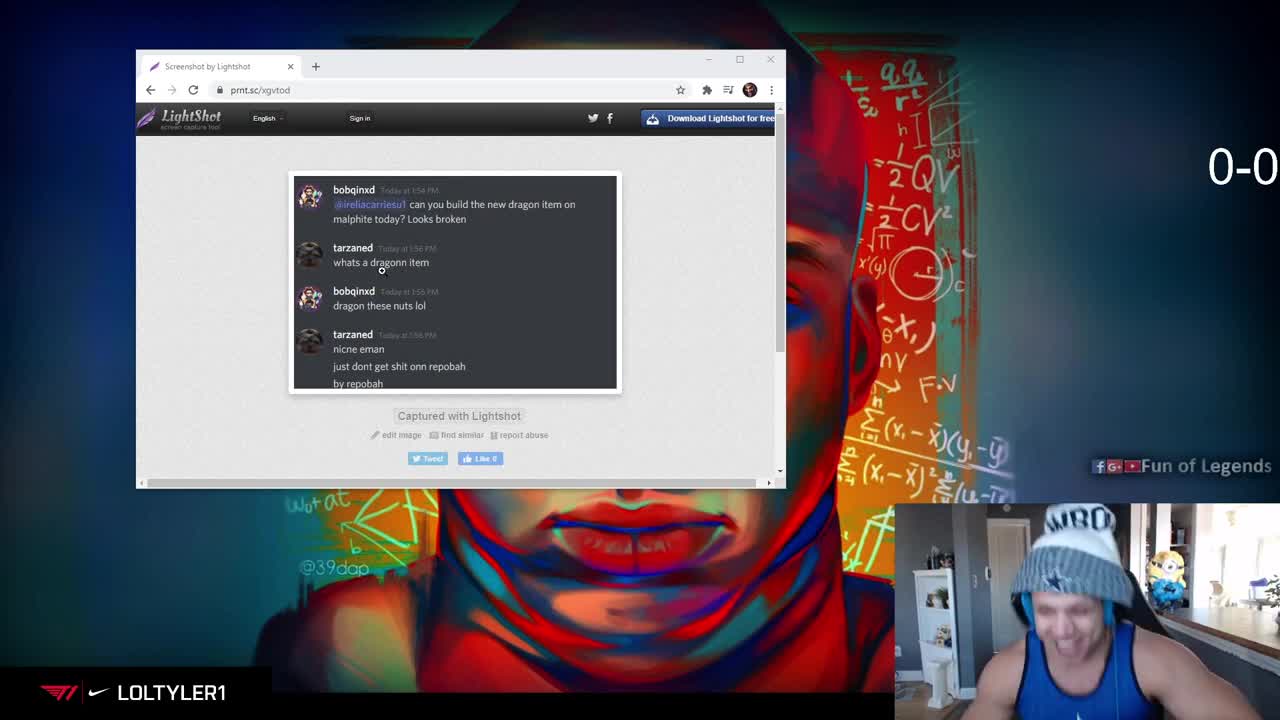The height and width of the screenshot is (720, 1280).
Task: Click the captured Discord chat image
Action: point(455,282)
